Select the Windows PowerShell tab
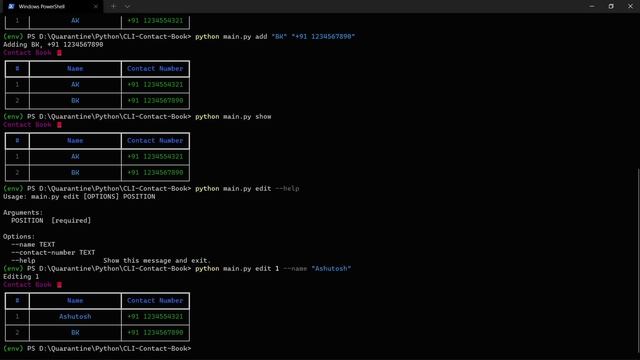640x360 pixels. coord(52,7)
